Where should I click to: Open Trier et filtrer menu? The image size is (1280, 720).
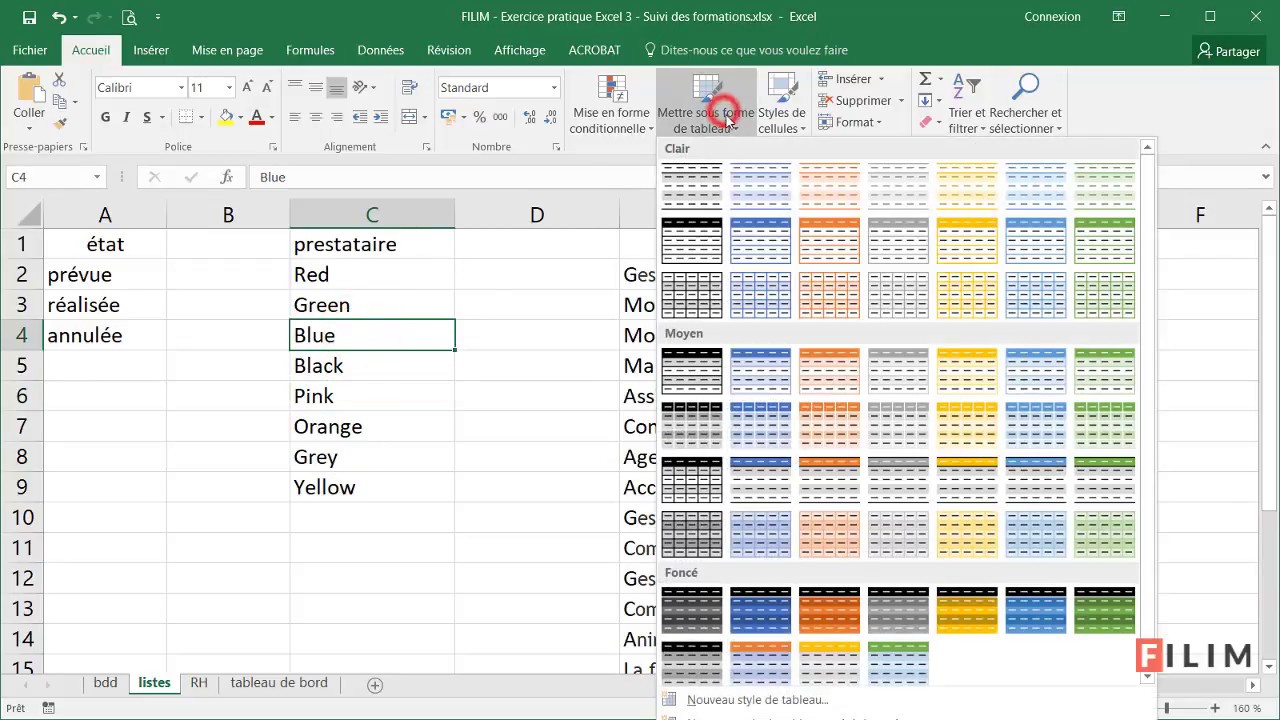[966, 105]
